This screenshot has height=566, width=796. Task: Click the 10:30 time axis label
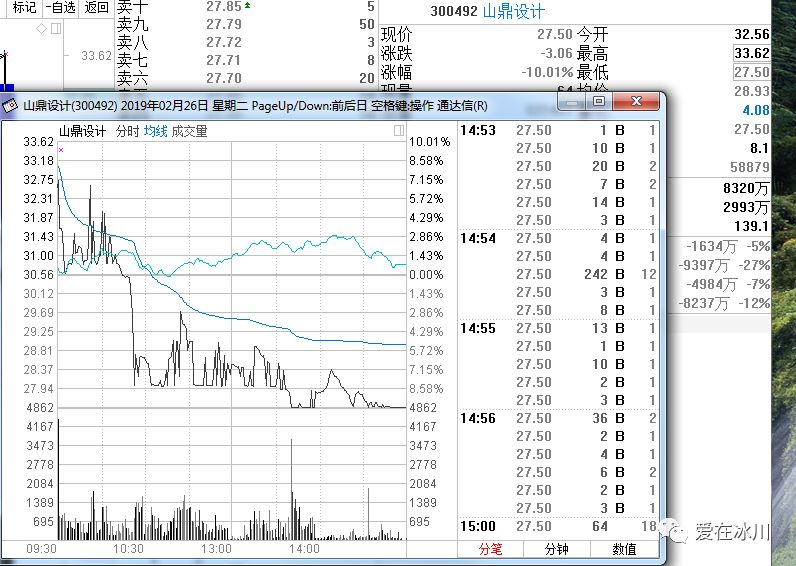tap(128, 549)
